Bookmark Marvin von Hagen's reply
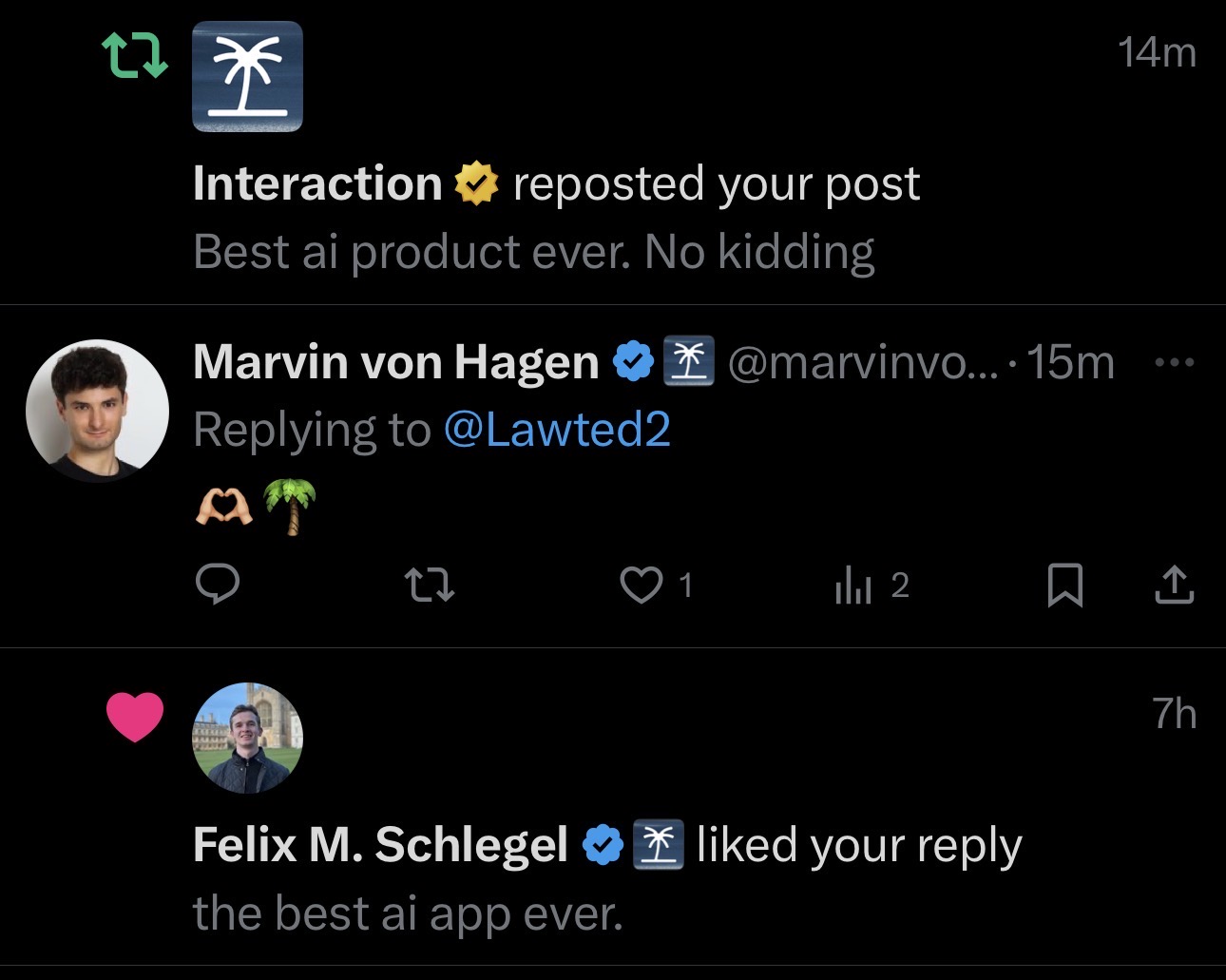This screenshot has height=980, width=1226. pyautogui.click(x=1064, y=585)
